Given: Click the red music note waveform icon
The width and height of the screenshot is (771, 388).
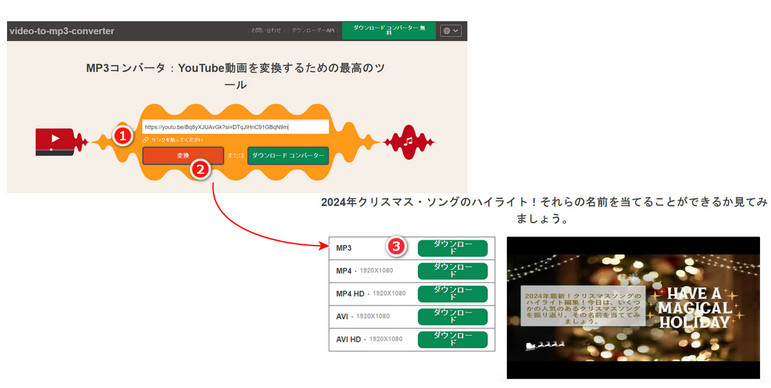Looking at the screenshot, I should click(409, 142).
